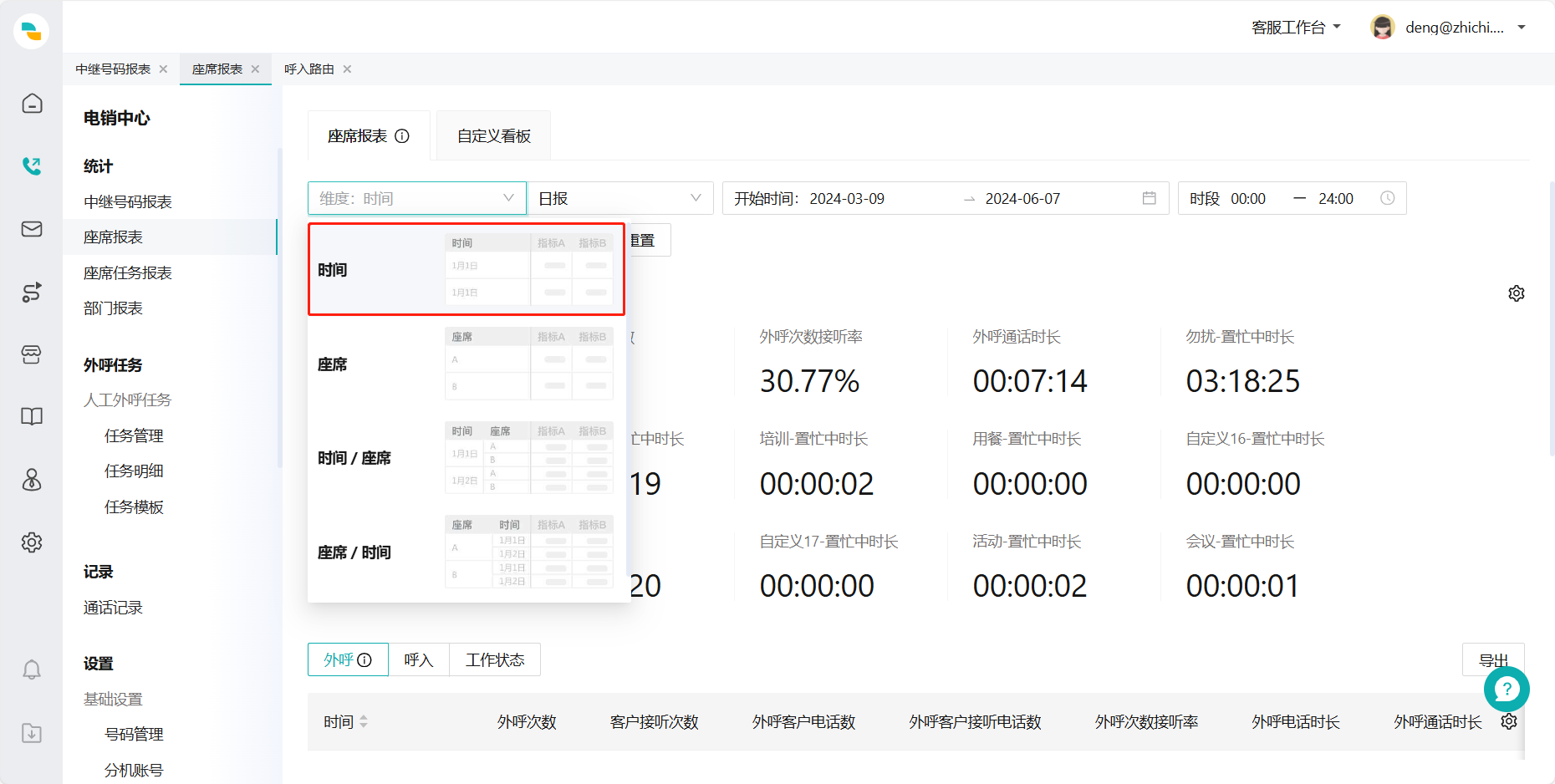Close the 中继号码报表 tab
This screenshot has height=784, width=1555.
(x=163, y=69)
